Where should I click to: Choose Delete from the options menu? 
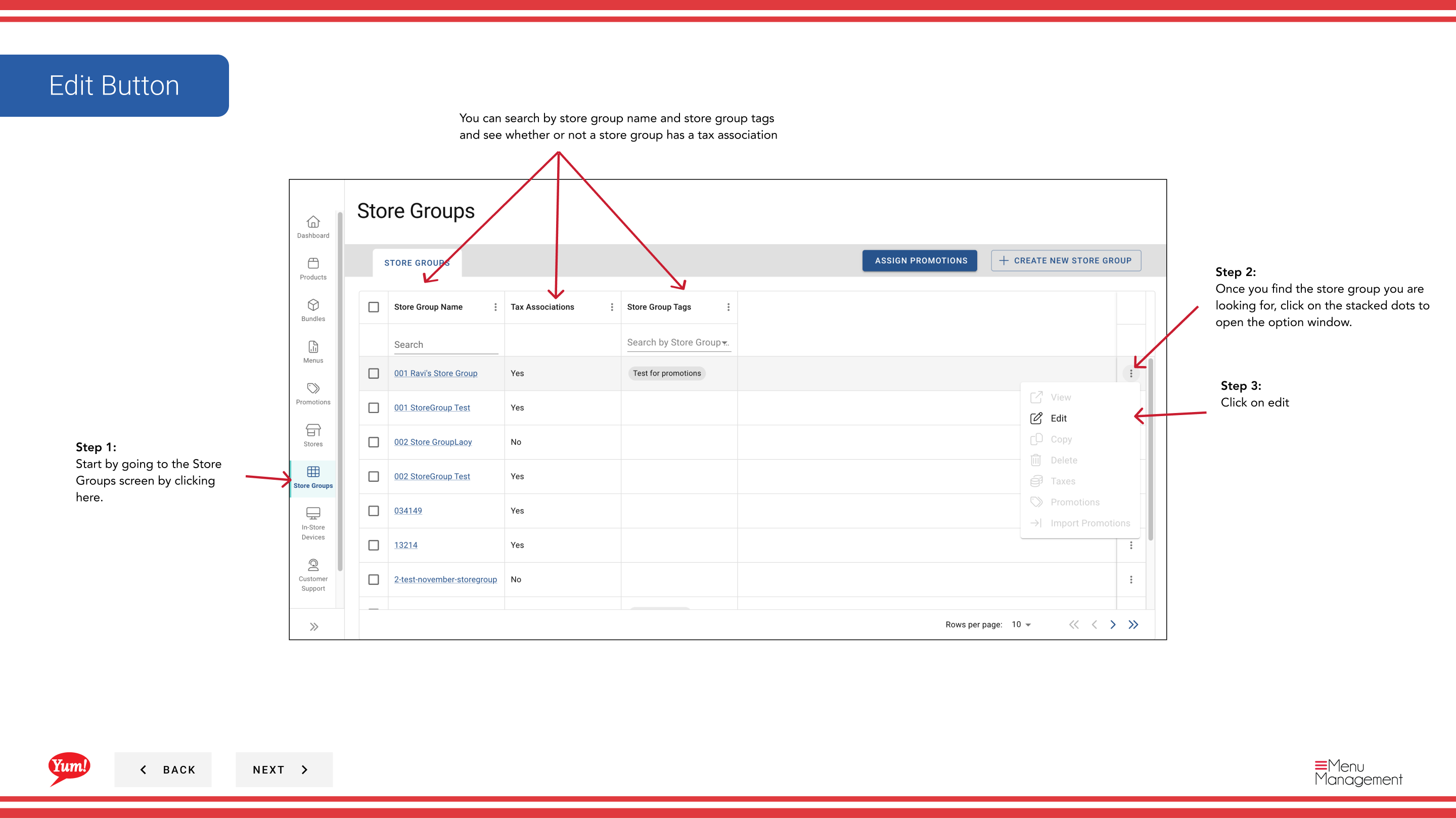coord(1079,460)
